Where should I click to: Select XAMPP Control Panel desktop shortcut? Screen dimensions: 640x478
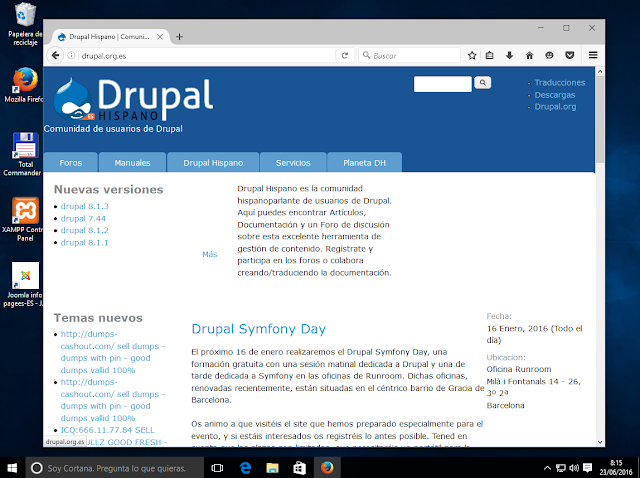[x=24, y=219]
